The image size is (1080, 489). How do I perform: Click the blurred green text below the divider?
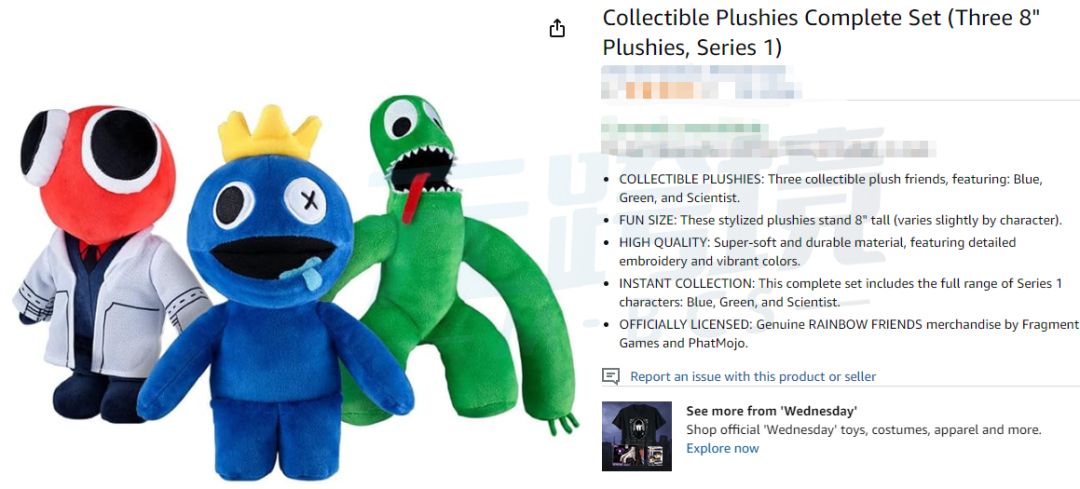[x=685, y=128]
